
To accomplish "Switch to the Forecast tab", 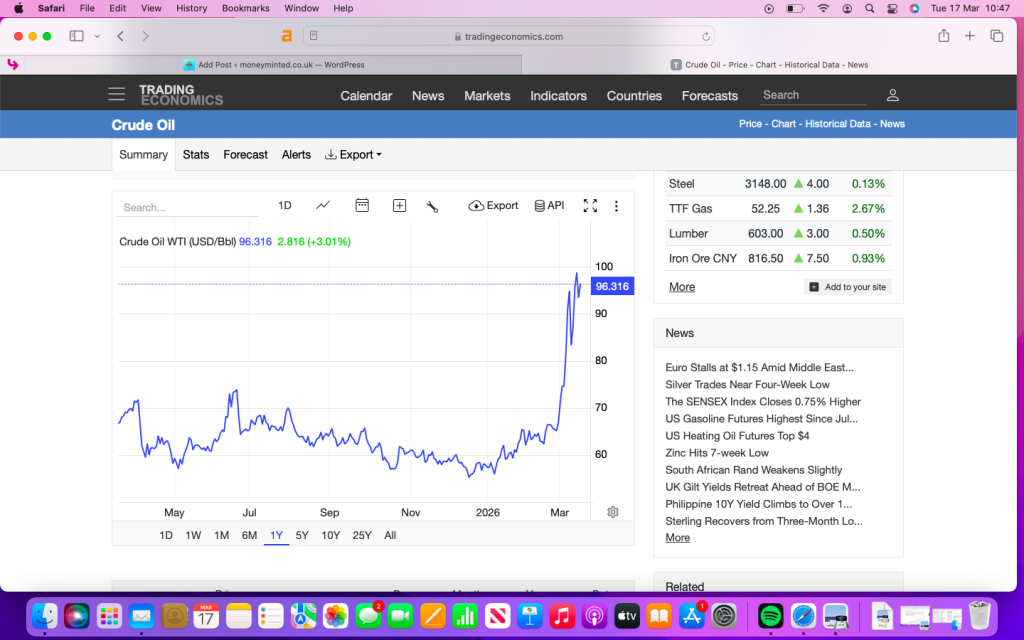I will [245, 155].
